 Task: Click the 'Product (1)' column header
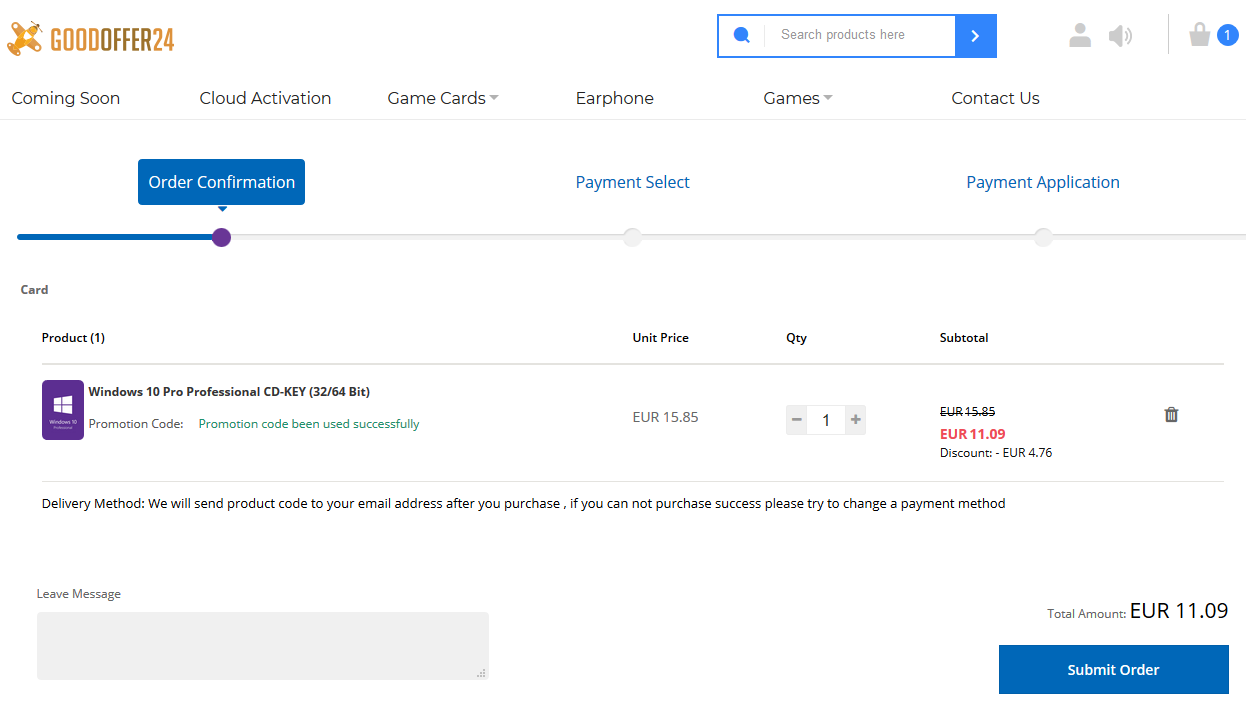pyautogui.click(x=73, y=338)
